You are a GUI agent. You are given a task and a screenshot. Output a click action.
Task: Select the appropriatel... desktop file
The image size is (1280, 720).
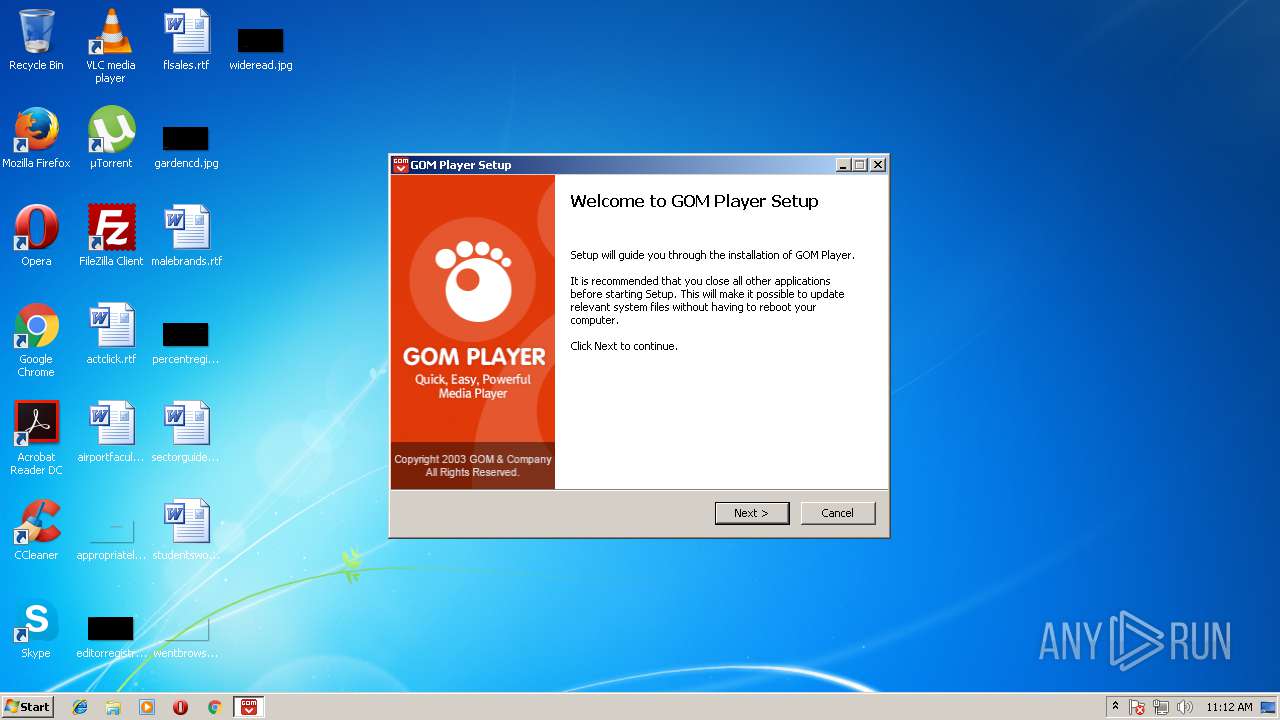(111, 538)
